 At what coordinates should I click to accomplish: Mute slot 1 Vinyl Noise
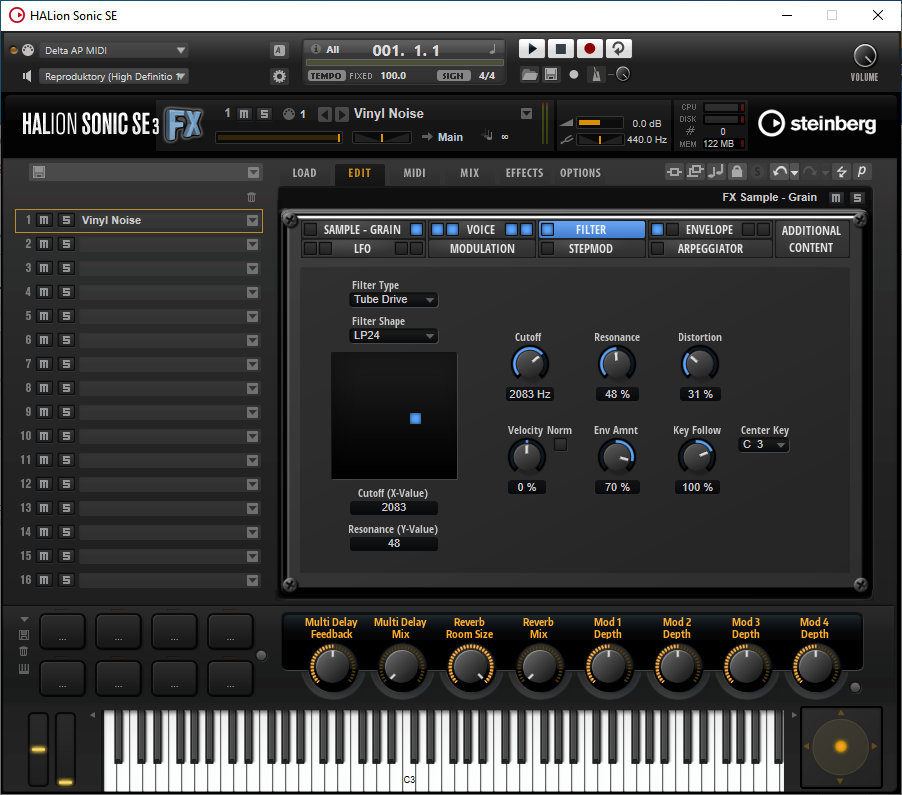[x=44, y=220]
